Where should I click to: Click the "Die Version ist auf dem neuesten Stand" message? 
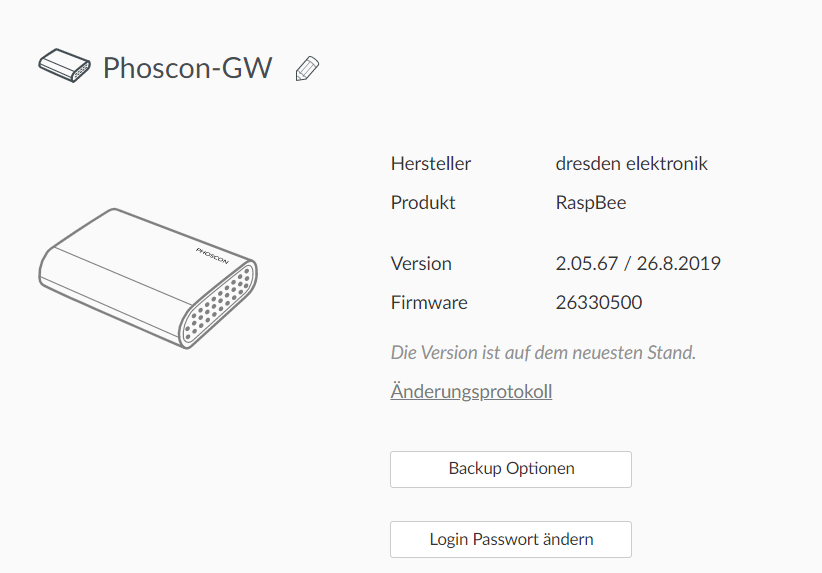(x=543, y=352)
